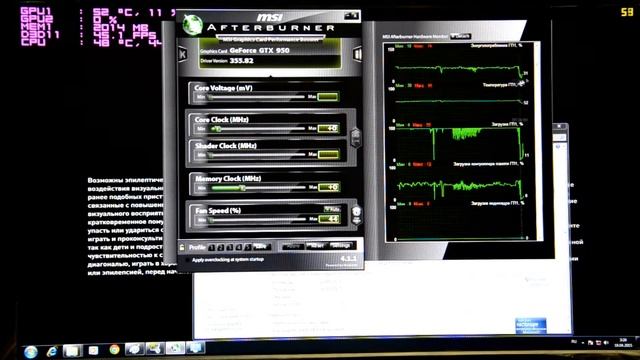Click the RU language indicator in tray
The height and width of the screenshot is (360, 640).
573,342
